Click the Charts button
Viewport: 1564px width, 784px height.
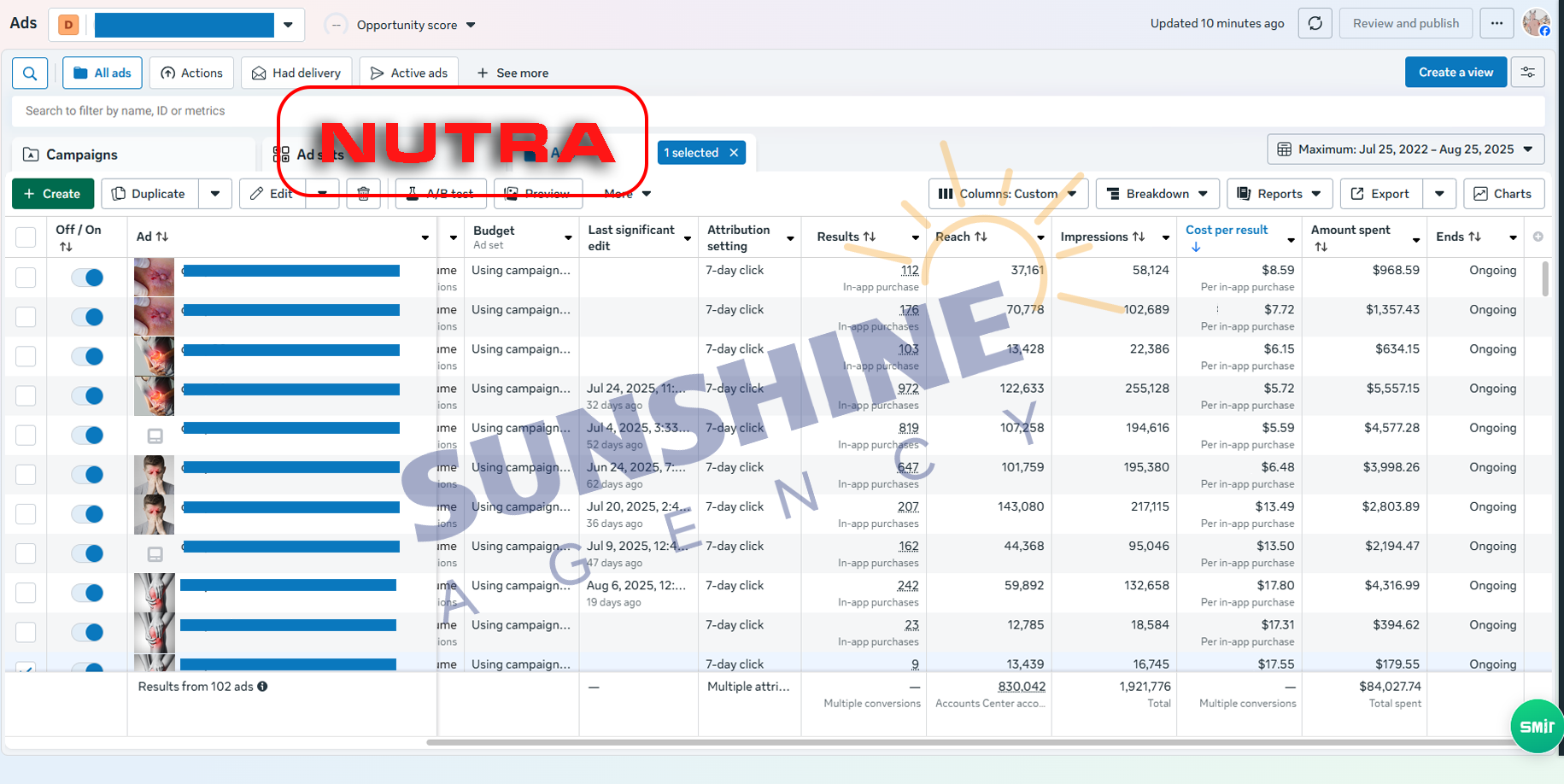pos(1503,194)
